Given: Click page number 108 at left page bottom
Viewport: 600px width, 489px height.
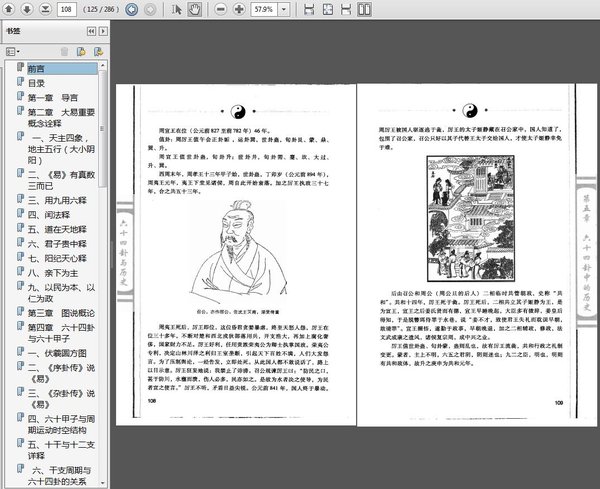Looking at the screenshot, I should (152, 401).
